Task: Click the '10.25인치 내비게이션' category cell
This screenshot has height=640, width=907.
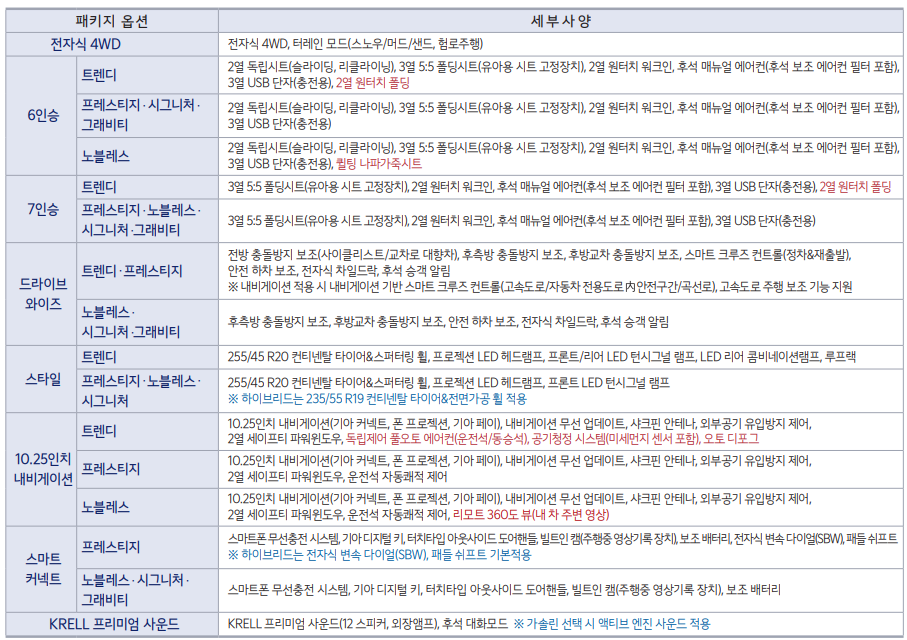Action: coord(43,469)
